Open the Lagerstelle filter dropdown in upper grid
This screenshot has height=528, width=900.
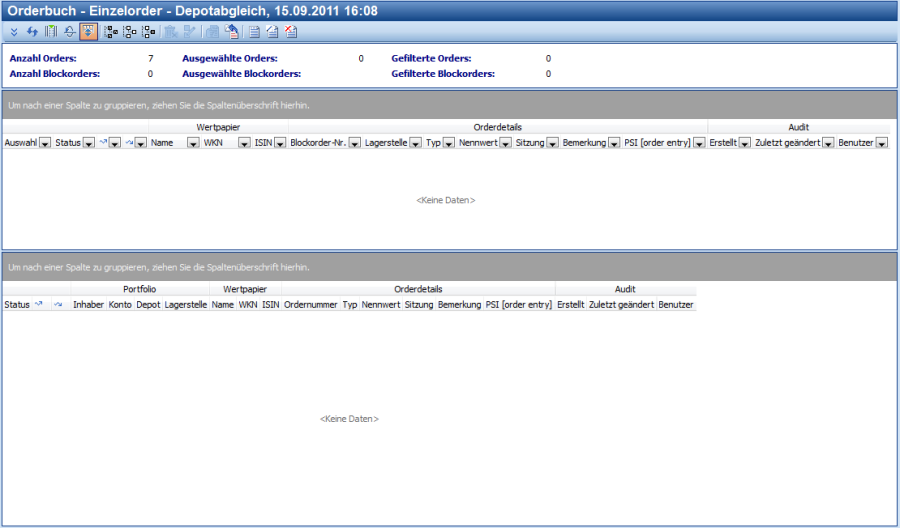(415, 144)
